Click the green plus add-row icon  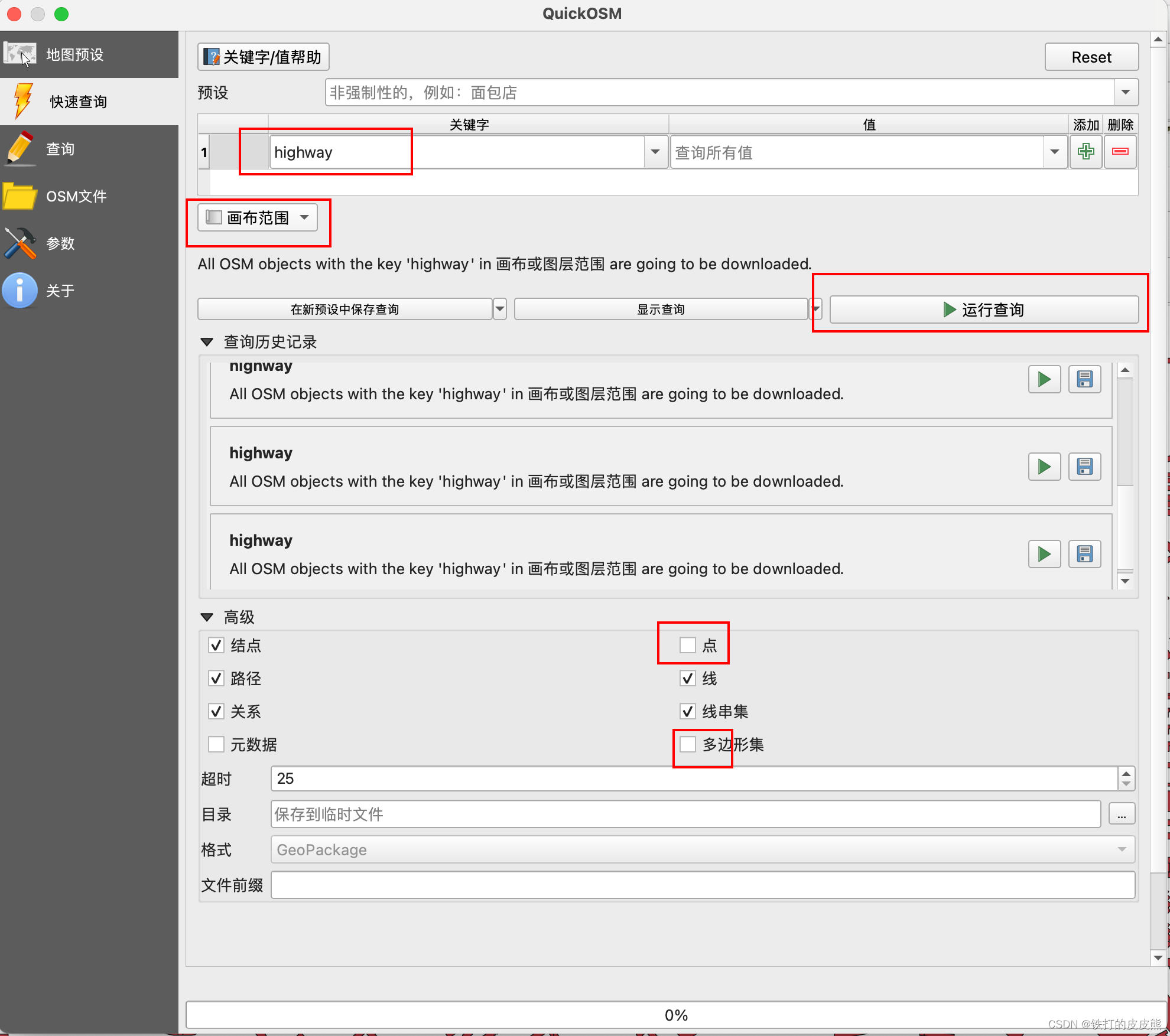tap(1085, 152)
